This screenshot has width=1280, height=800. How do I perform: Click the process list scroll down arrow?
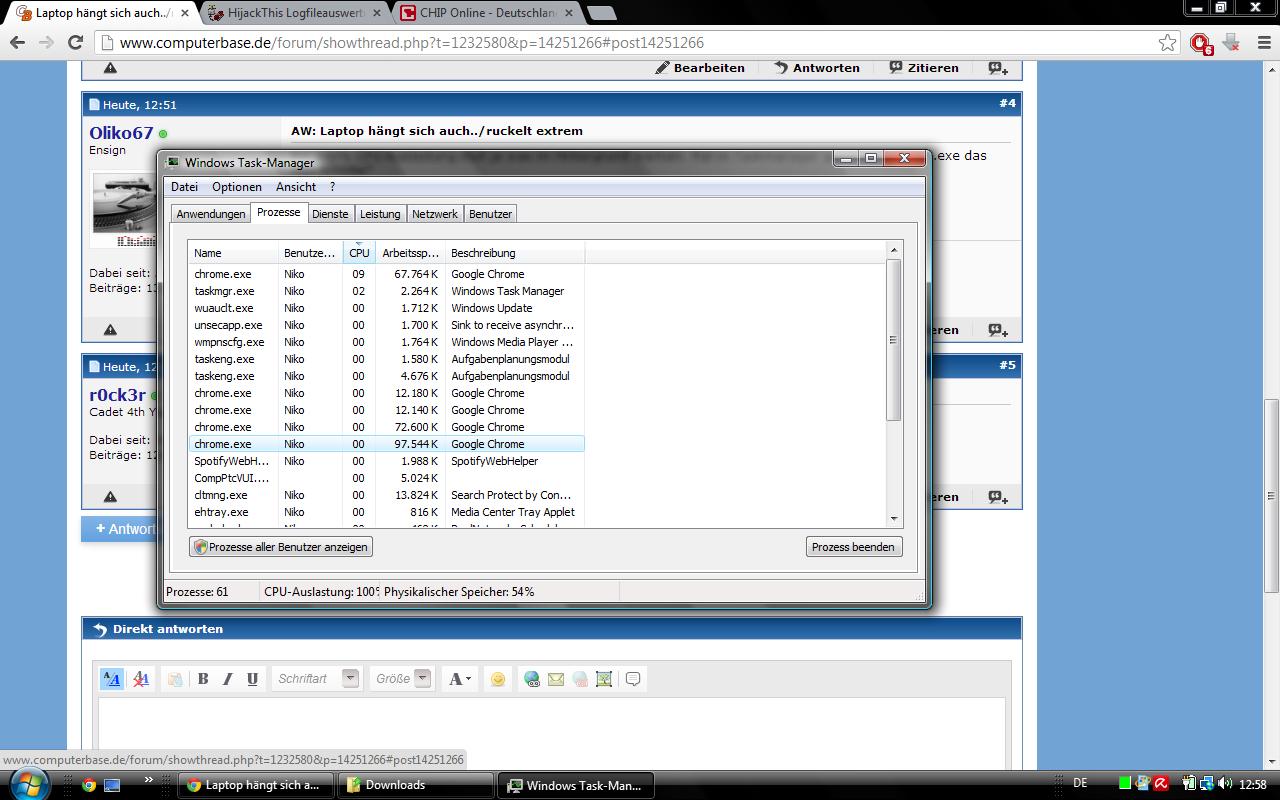[894, 519]
